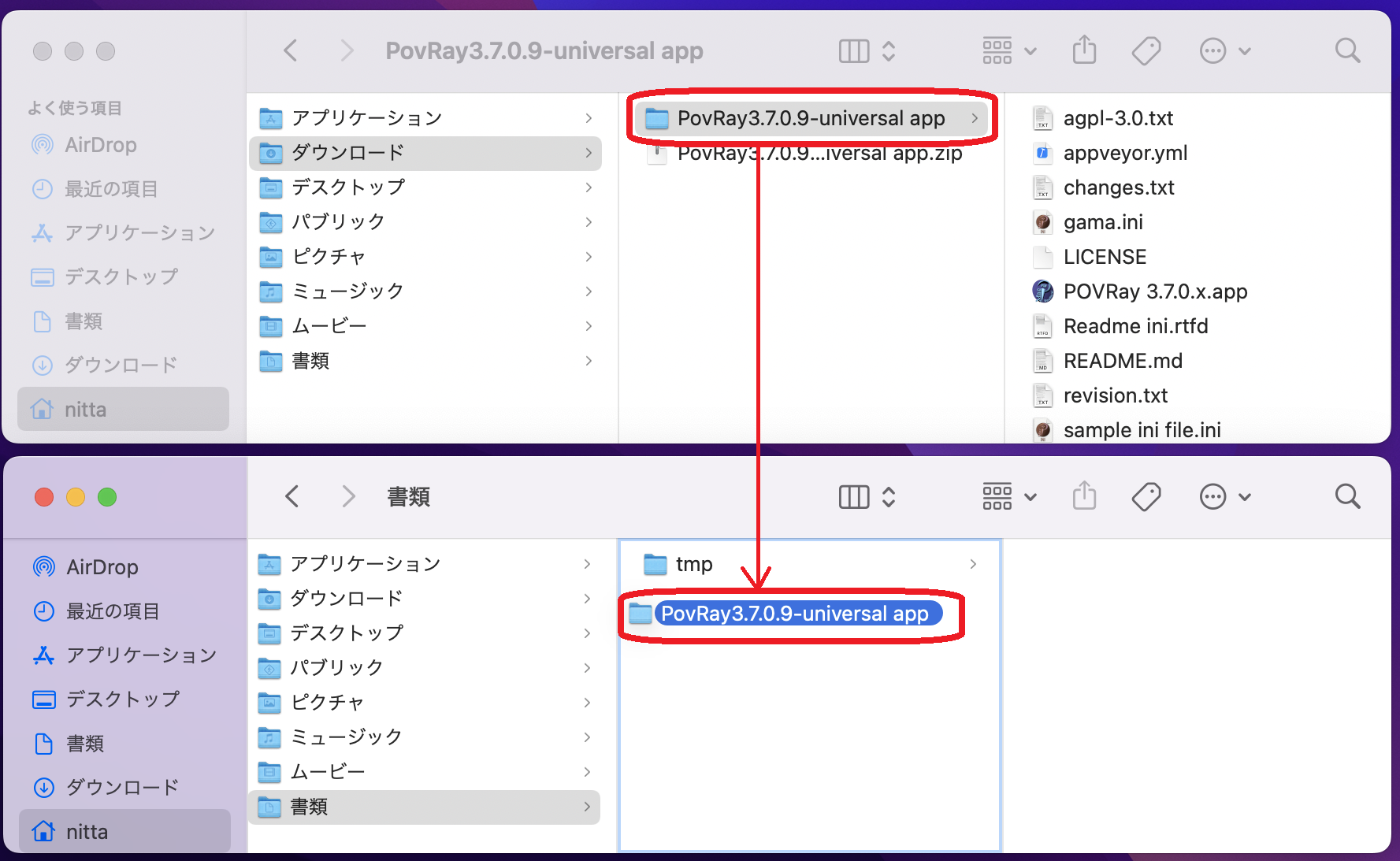
Task: Select the gama.ini file
Action: 1102,222
